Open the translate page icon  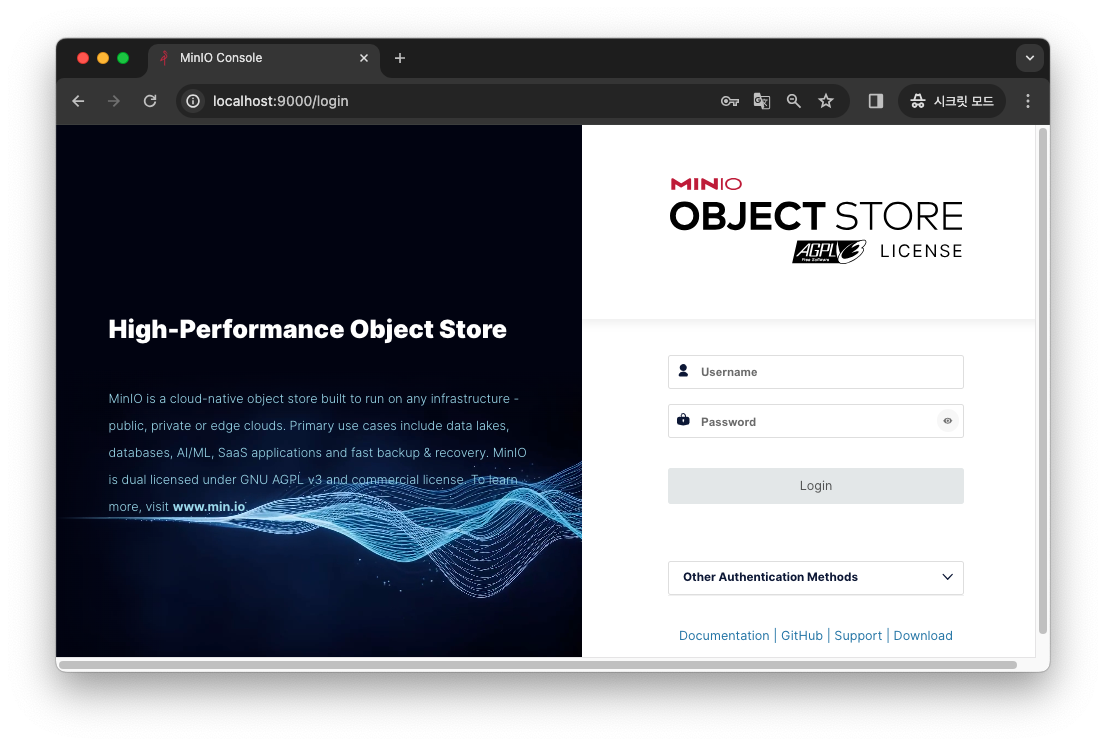coord(762,101)
